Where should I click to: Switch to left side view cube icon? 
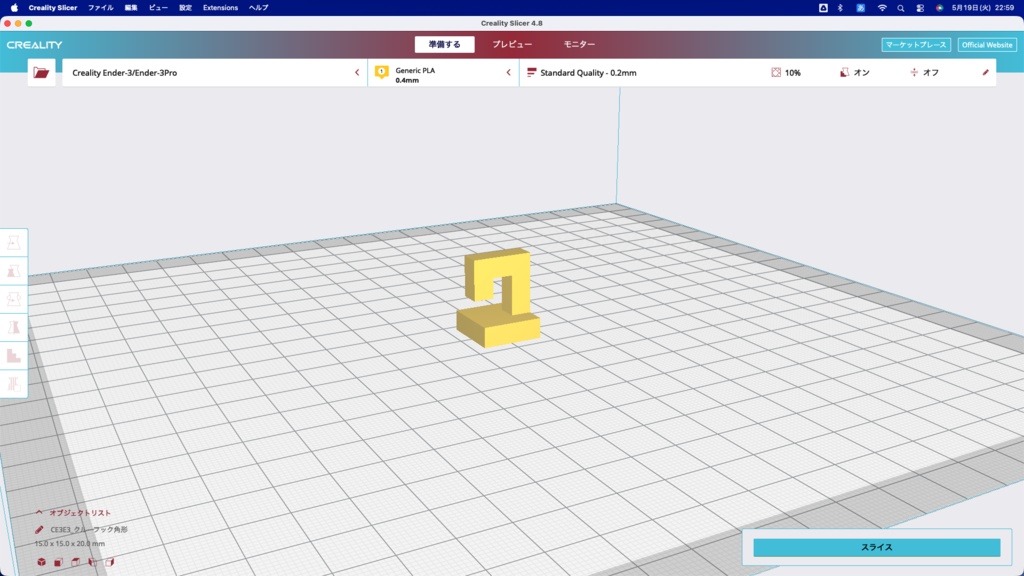(92, 562)
